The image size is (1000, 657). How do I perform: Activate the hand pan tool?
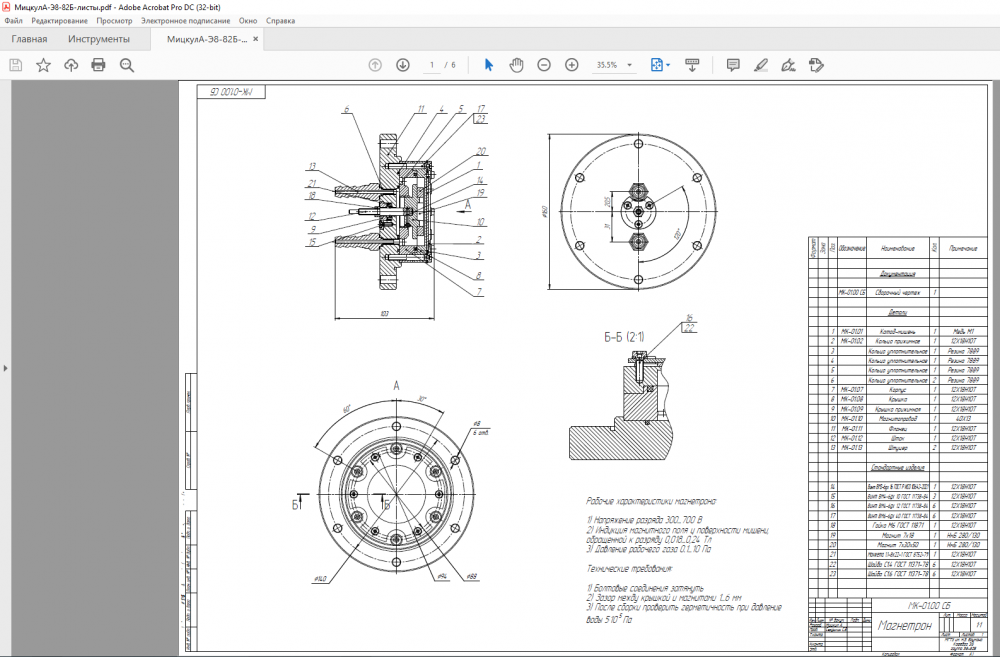pyautogui.click(x=516, y=65)
